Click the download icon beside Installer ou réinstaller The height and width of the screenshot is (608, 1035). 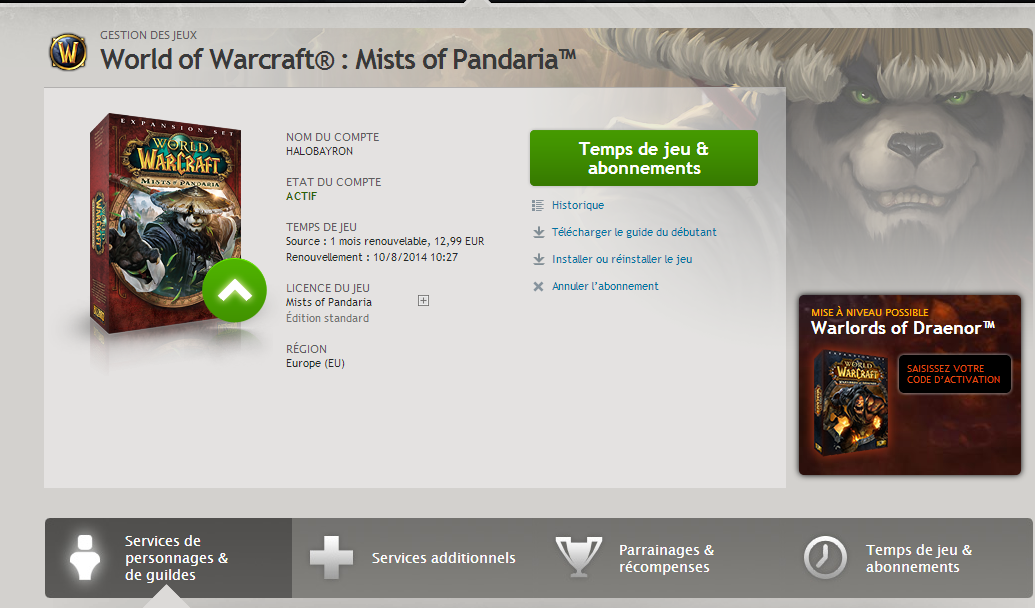(539, 259)
